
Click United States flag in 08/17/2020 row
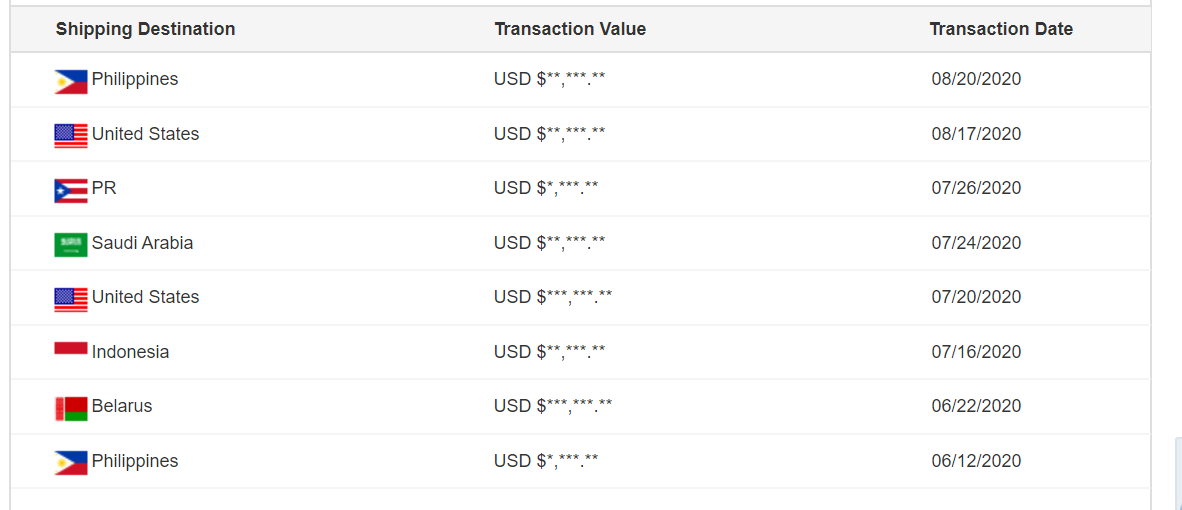point(71,136)
